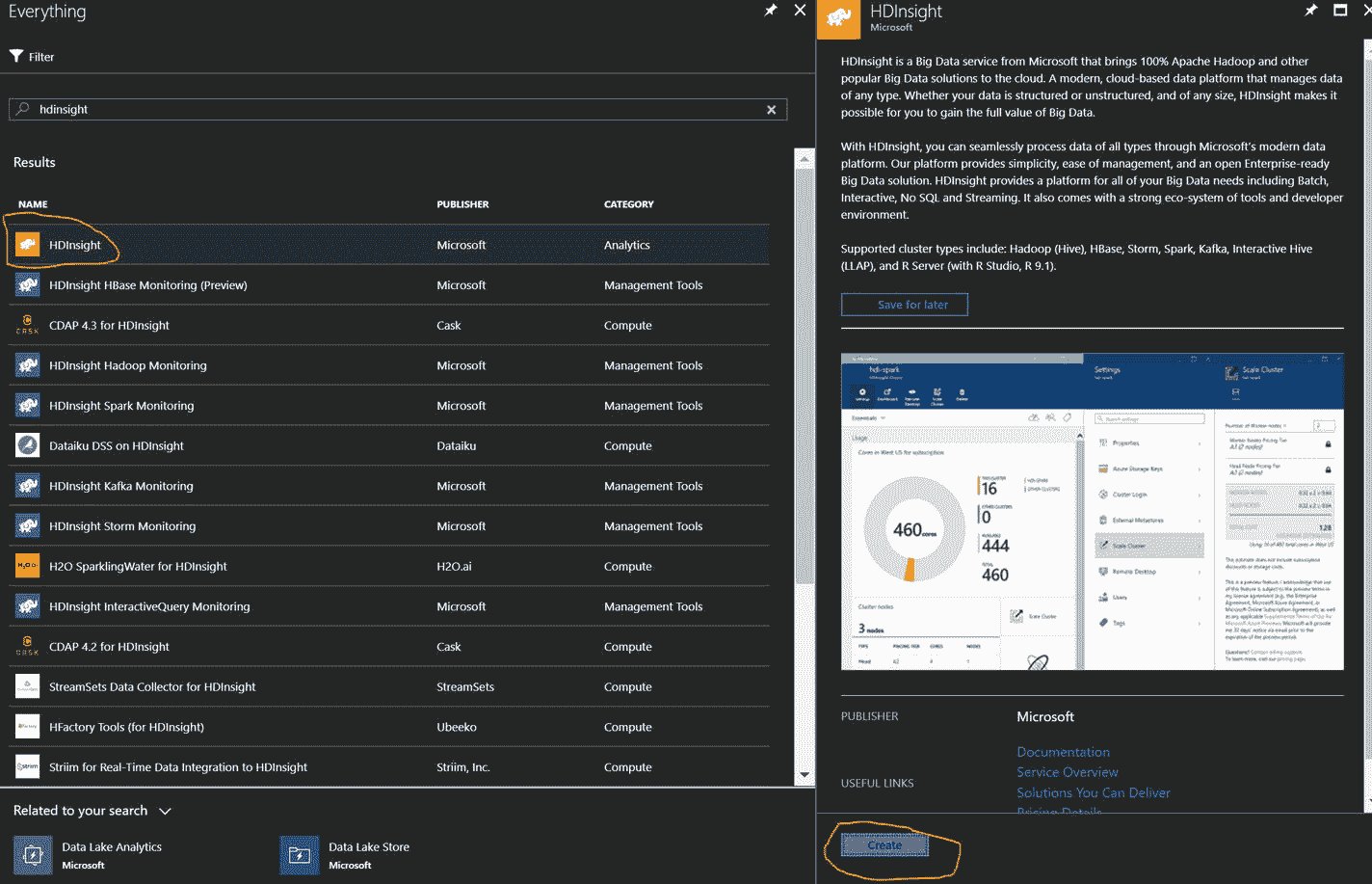Sort by the NAME column header
Screen dimensions: 1372x884
point(33,204)
